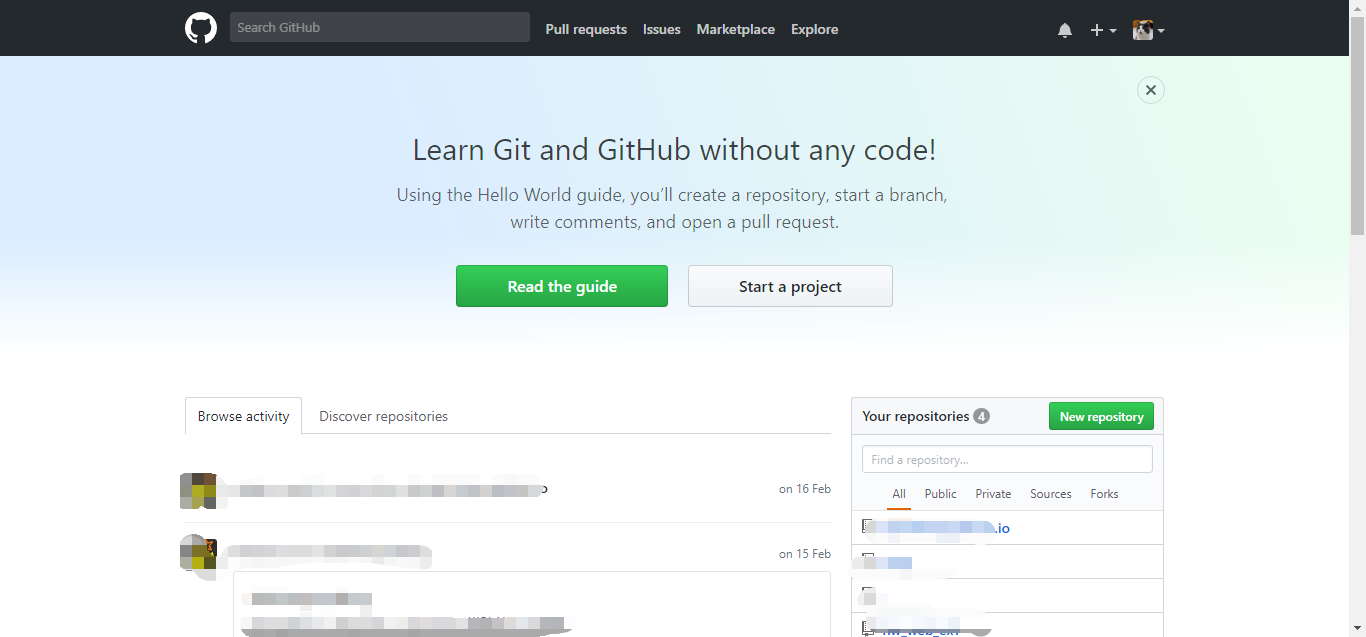Click the 'on 16 Feb' timestamp
The width and height of the screenshot is (1366, 637).
805,489
